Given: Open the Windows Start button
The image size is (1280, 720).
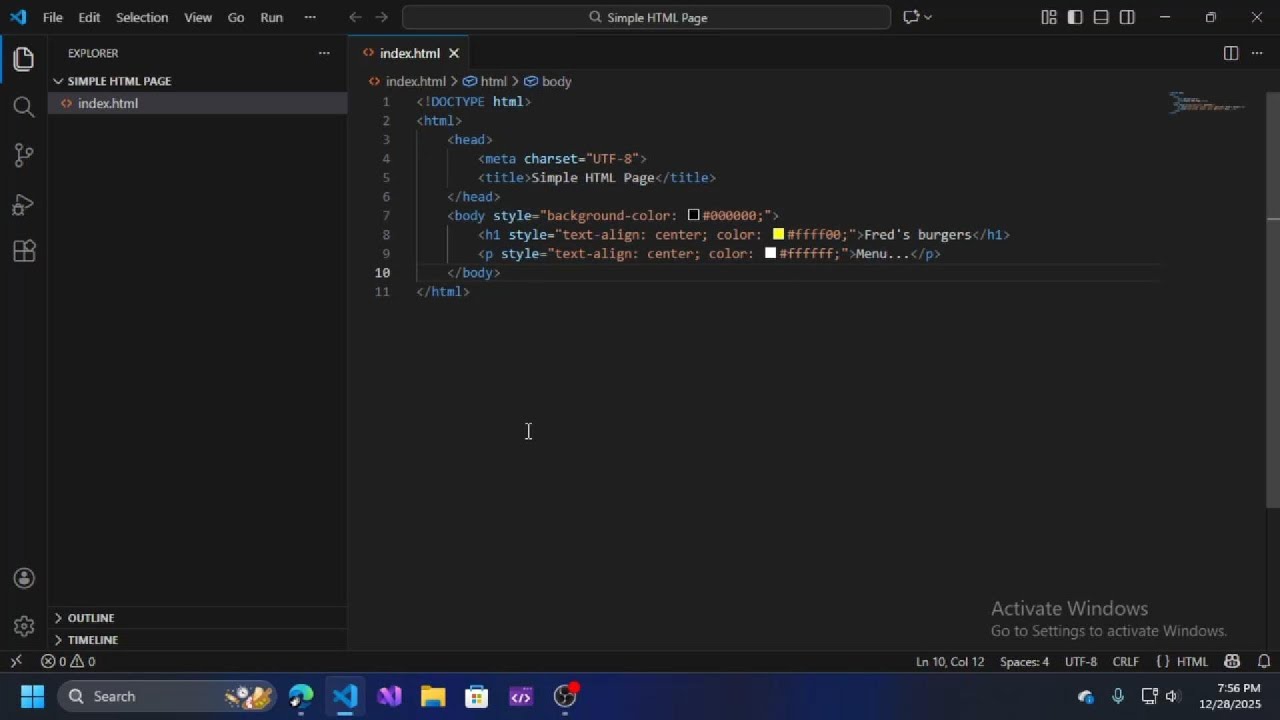Looking at the screenshot, I should pos(32,696).
